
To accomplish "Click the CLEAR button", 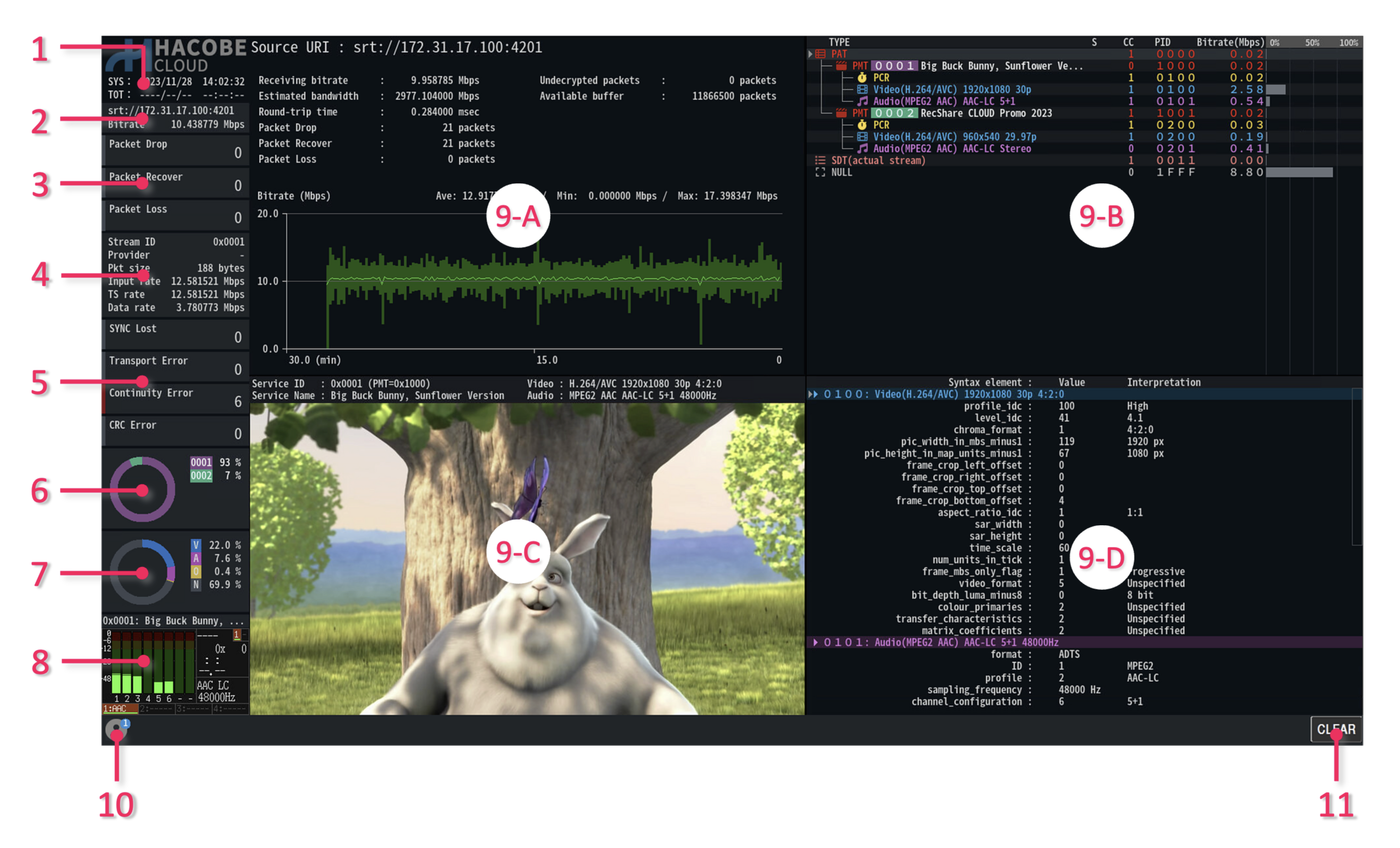I will (1336, 729).
